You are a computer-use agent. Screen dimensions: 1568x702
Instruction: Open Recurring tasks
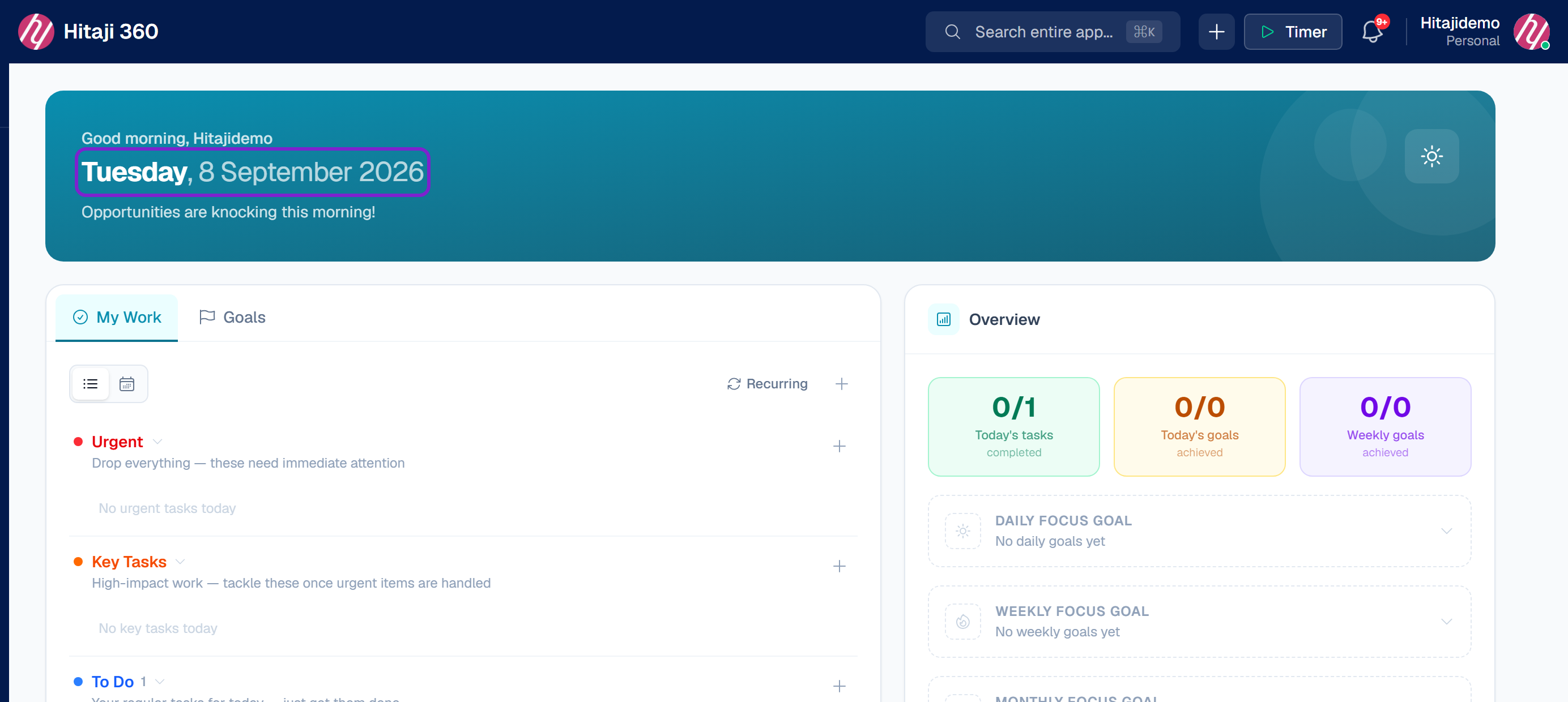click(767, 384)
